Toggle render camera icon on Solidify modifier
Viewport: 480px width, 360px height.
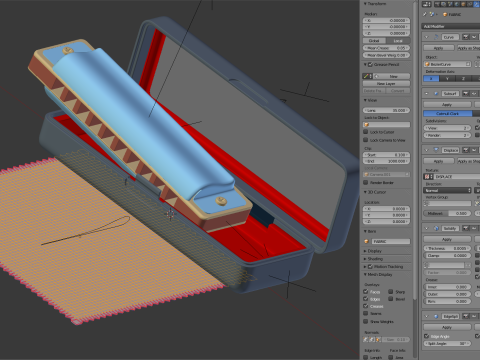point(466,228)
